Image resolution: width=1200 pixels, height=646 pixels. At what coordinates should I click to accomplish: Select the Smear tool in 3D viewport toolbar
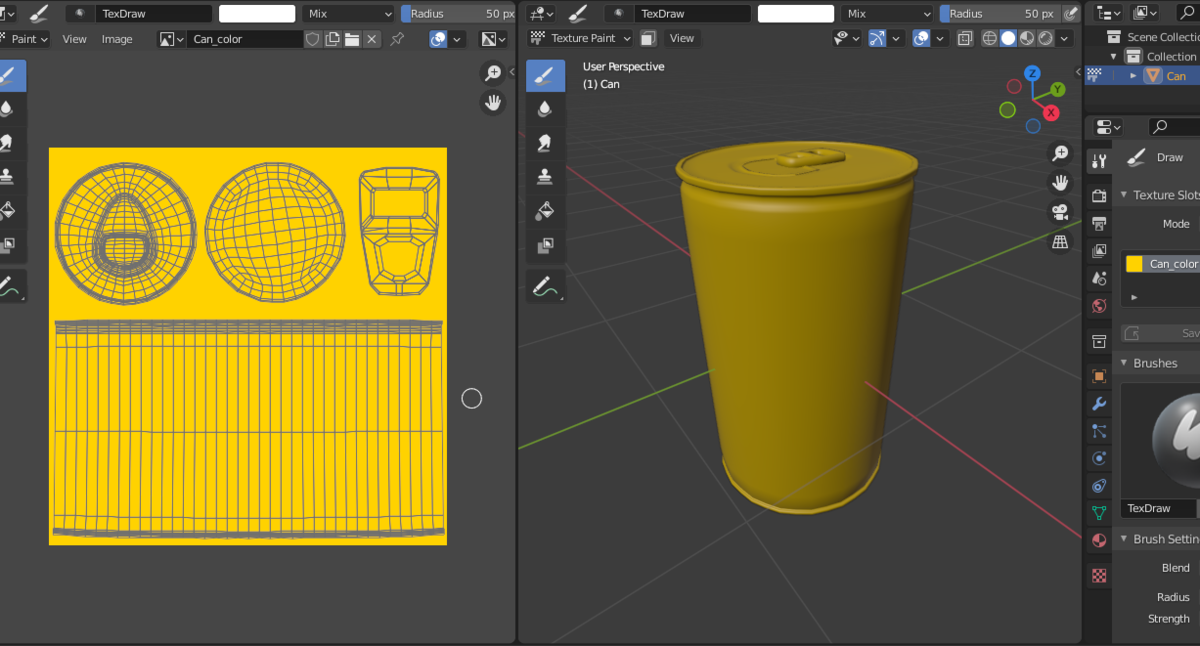pos(545,143)
